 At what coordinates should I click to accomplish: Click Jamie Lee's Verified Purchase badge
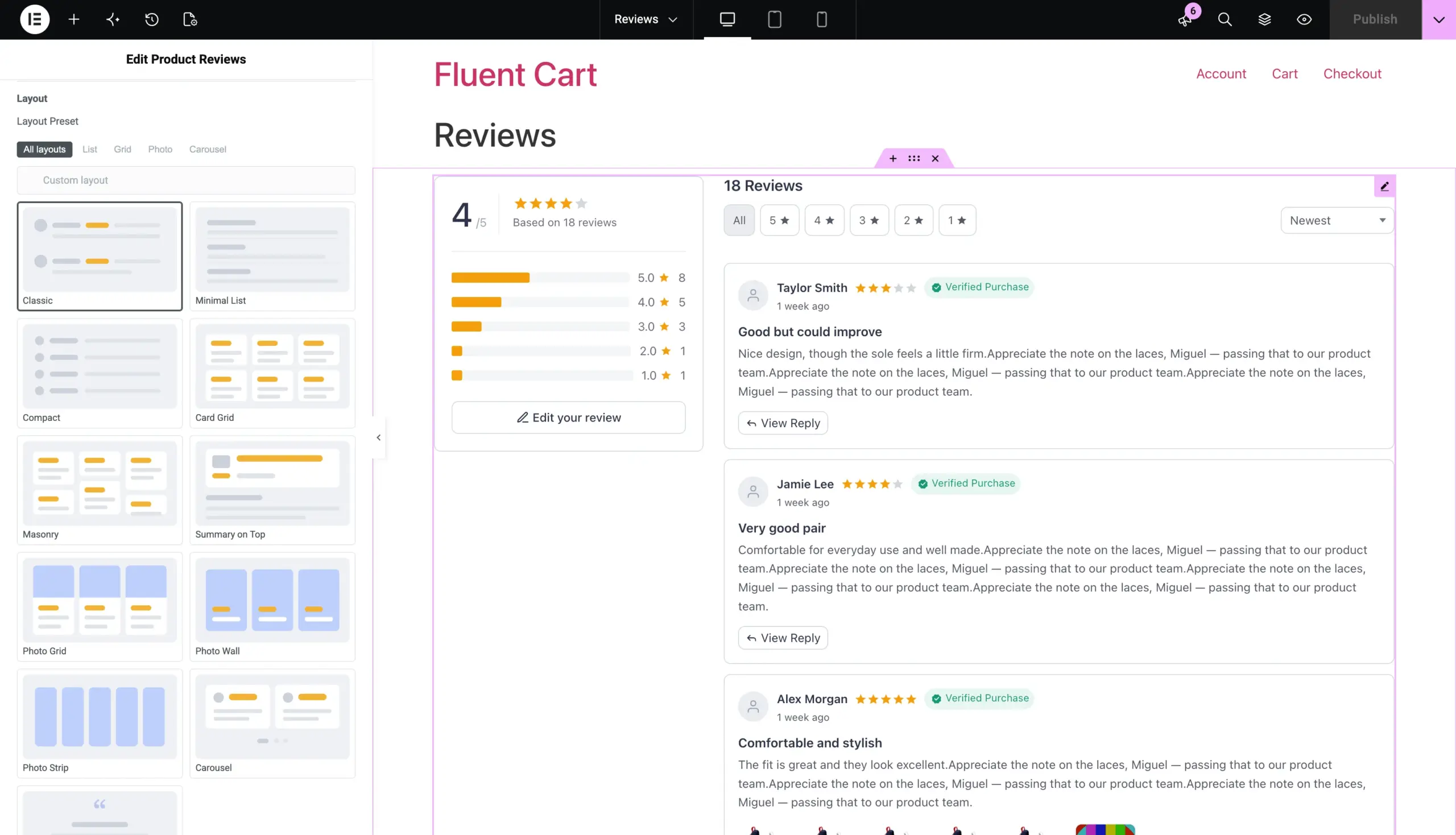tap(966, 483)
